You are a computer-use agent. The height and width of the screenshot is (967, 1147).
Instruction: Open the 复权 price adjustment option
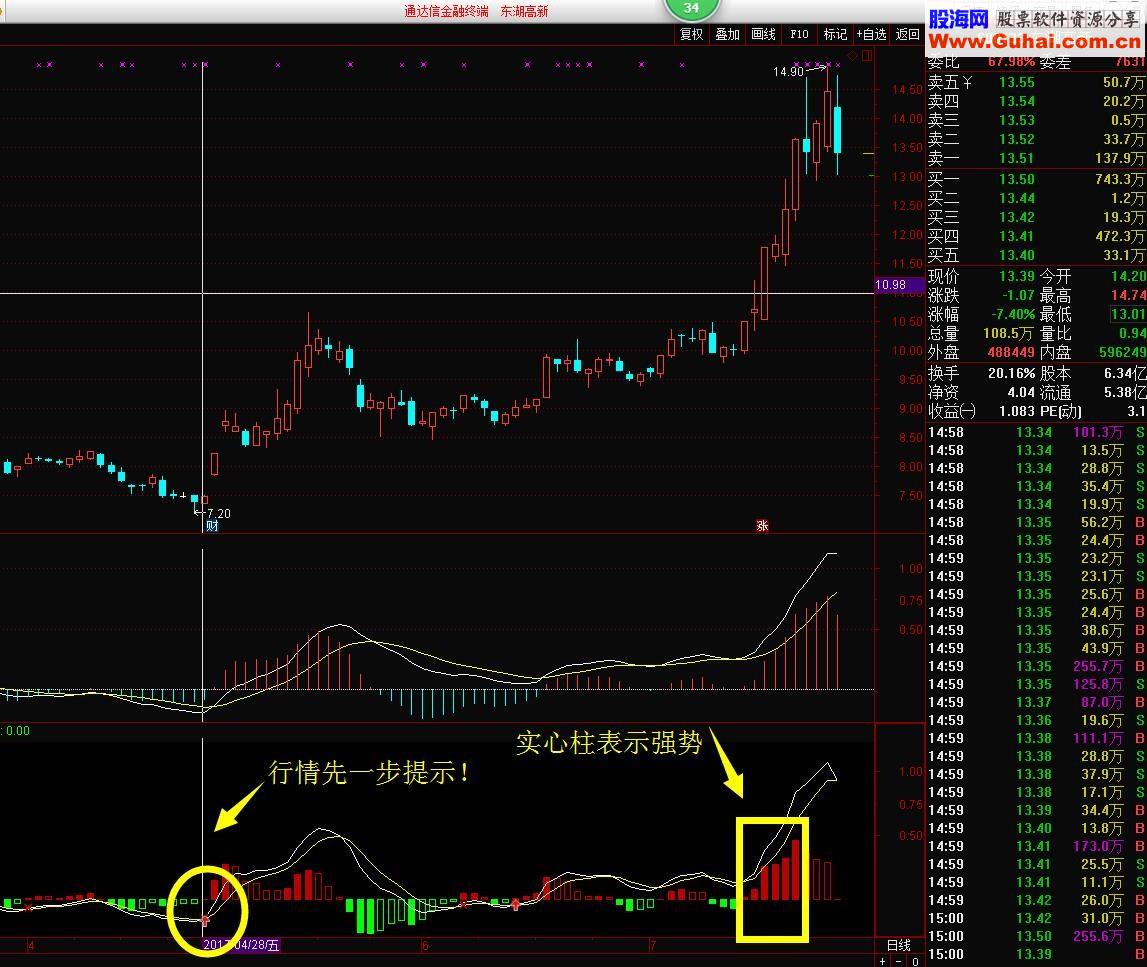tap(691, 34)
